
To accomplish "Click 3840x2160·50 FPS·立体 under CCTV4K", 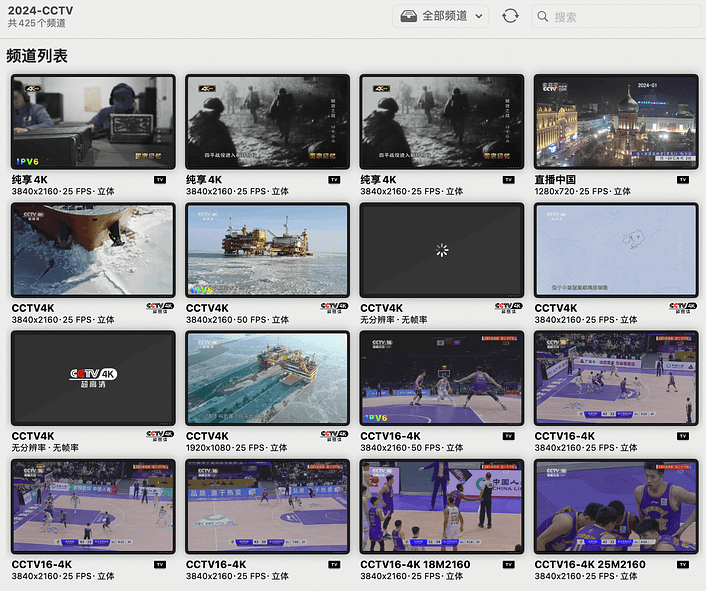I will [x=237, y=320].
